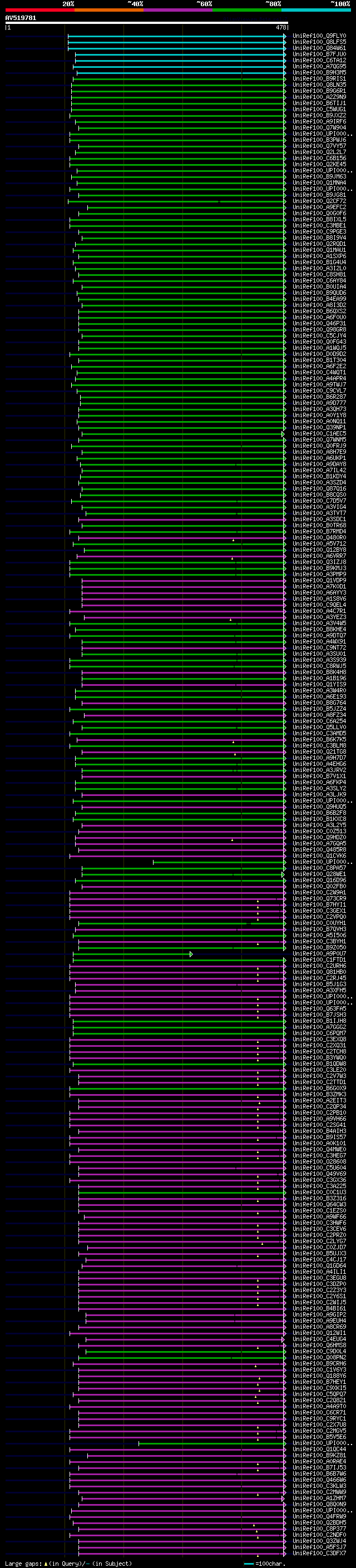Select label UniRef100_B7HYI1

click(x=319, y=905)
